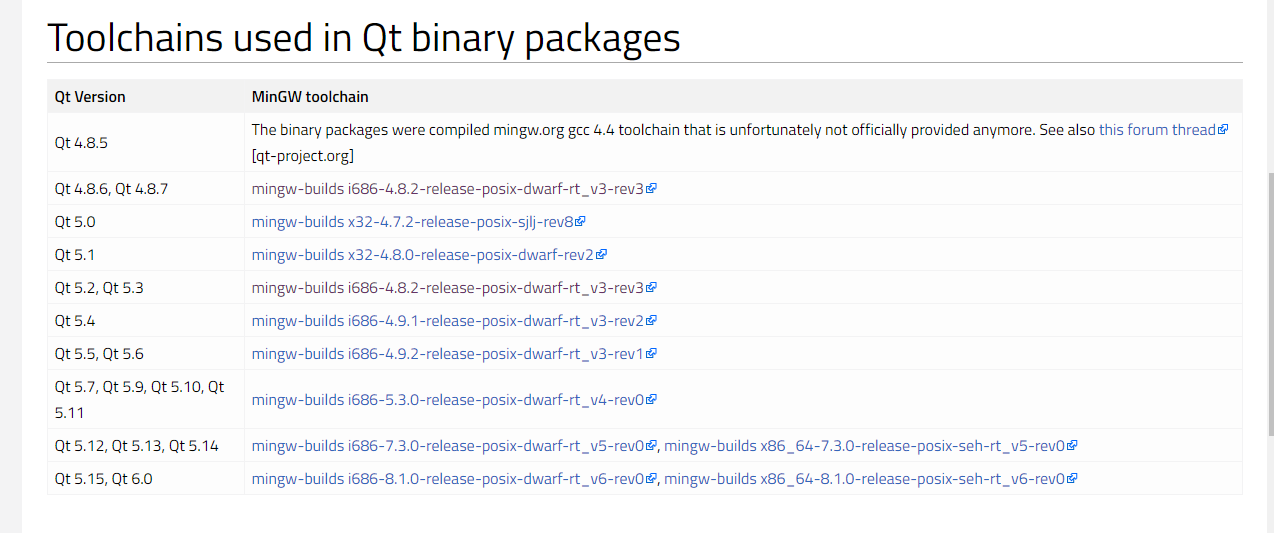Click the page's vertical scrollbar
Screen dimensions: 1274x533
[x=1268, y=300]
